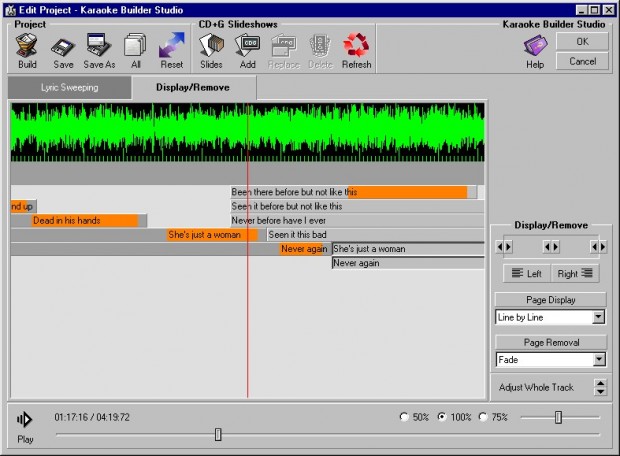
Task: Align lyrics with the Left button
Action: (x=527, y=273)
